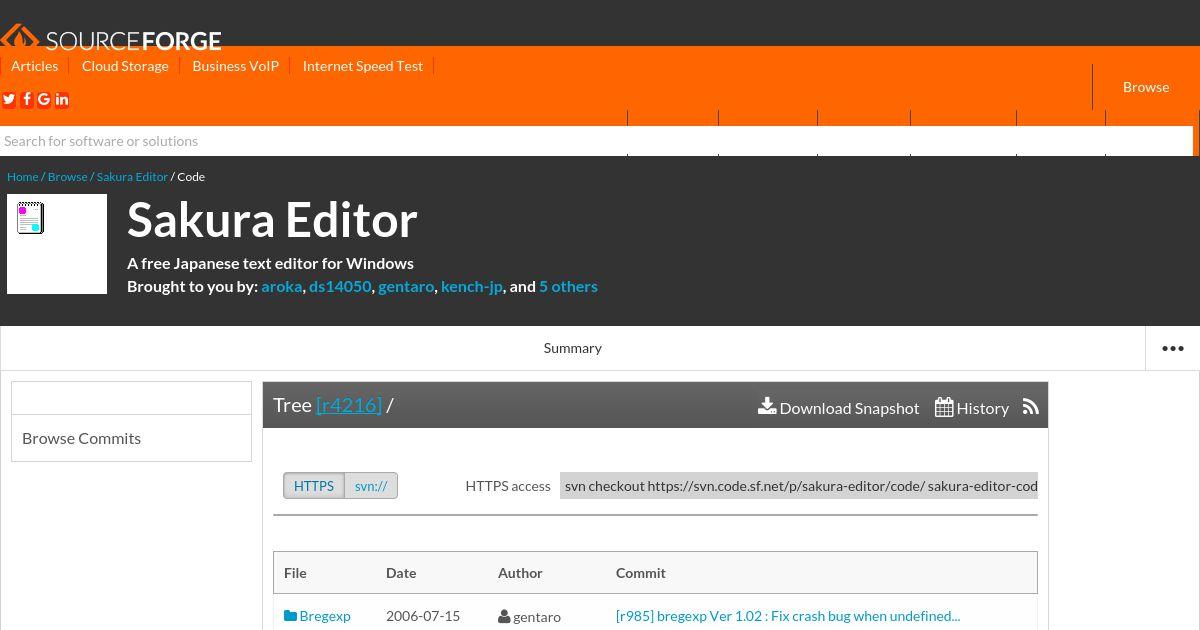Click the File column header

coord(295,573)
